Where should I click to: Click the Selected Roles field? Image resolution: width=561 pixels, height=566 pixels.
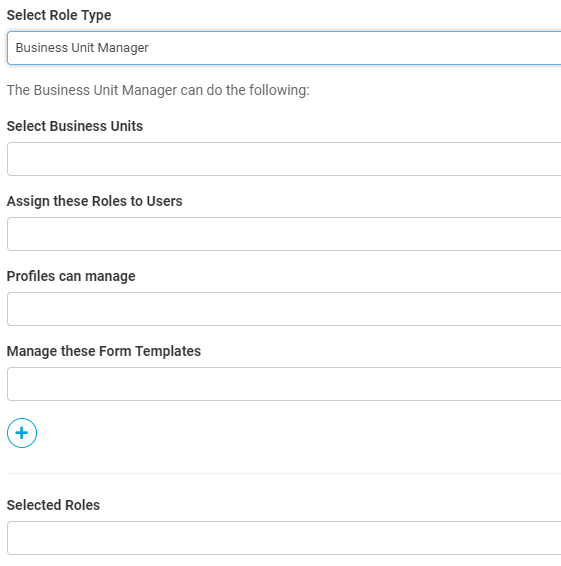pos(284,538)
